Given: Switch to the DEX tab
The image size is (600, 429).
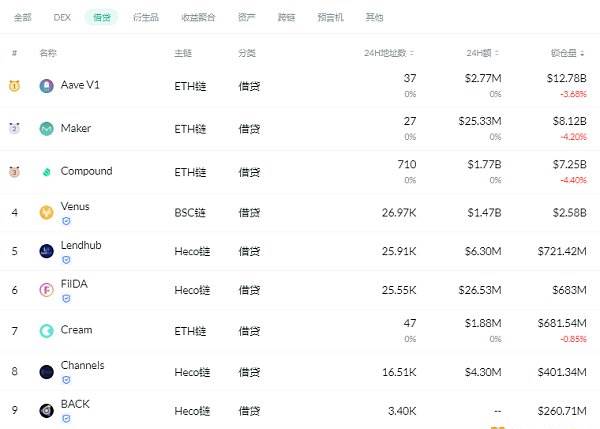Looking at the screenshot, I should (x=62, y=17).
